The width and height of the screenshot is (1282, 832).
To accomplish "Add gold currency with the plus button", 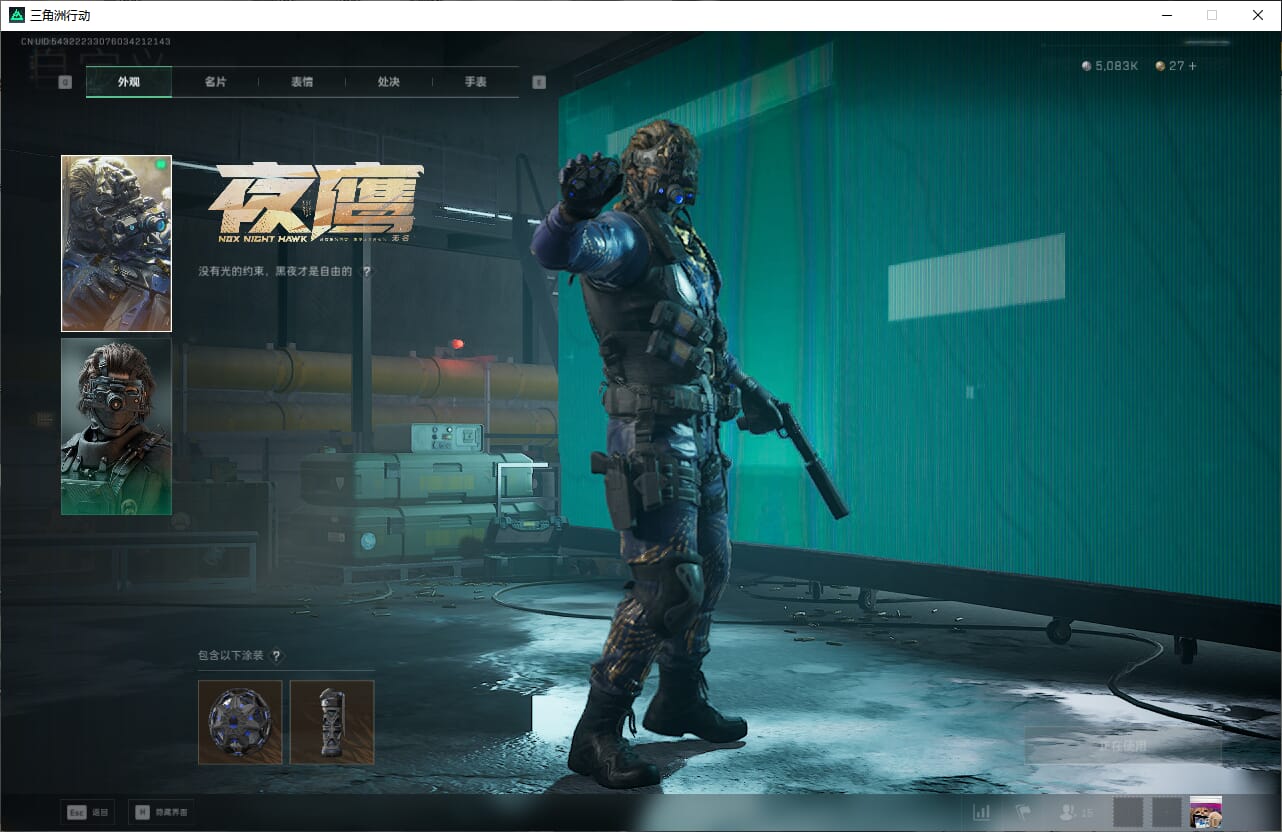I will coord(1192,66).
